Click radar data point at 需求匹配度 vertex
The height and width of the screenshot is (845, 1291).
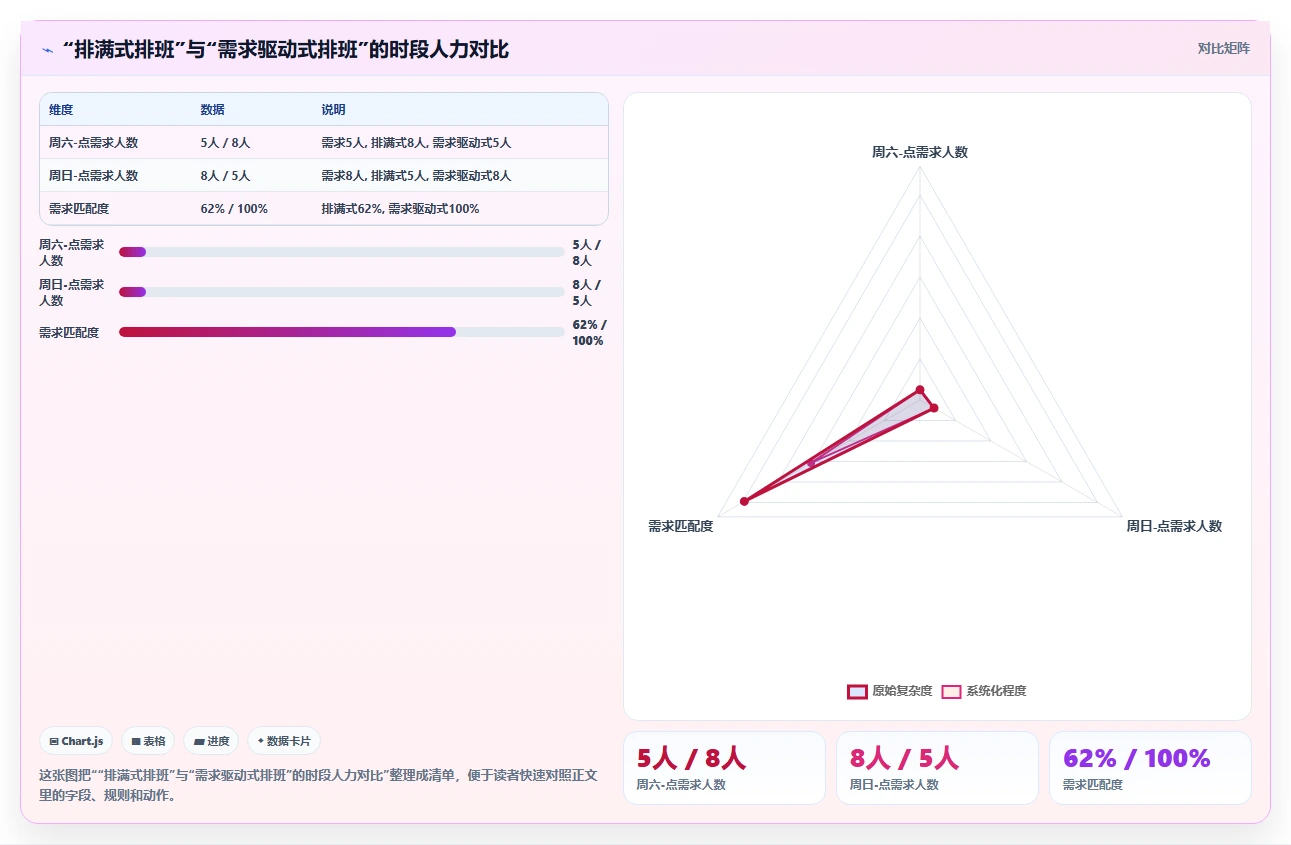[744, 501]
